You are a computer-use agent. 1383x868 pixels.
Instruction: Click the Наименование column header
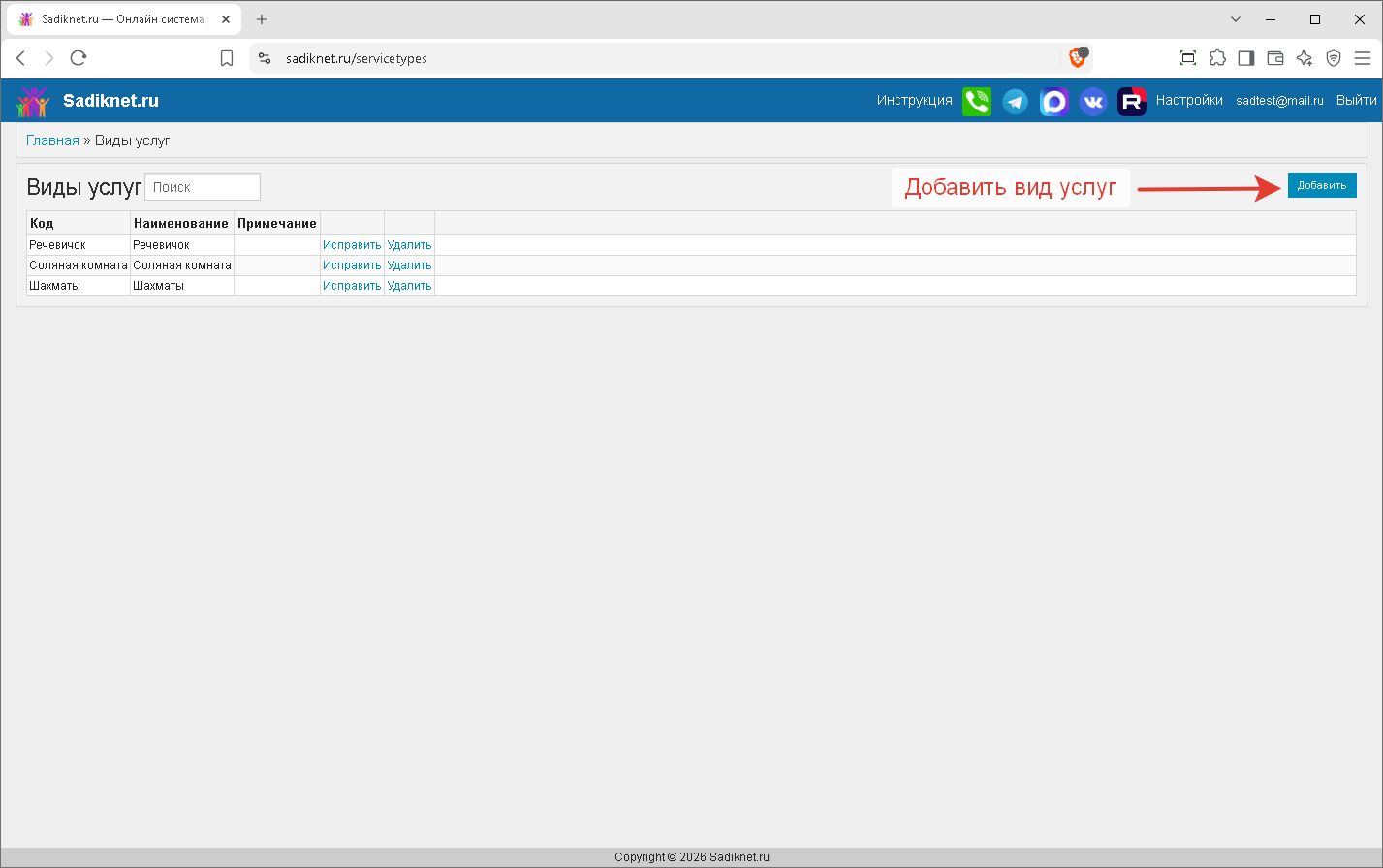181,224
